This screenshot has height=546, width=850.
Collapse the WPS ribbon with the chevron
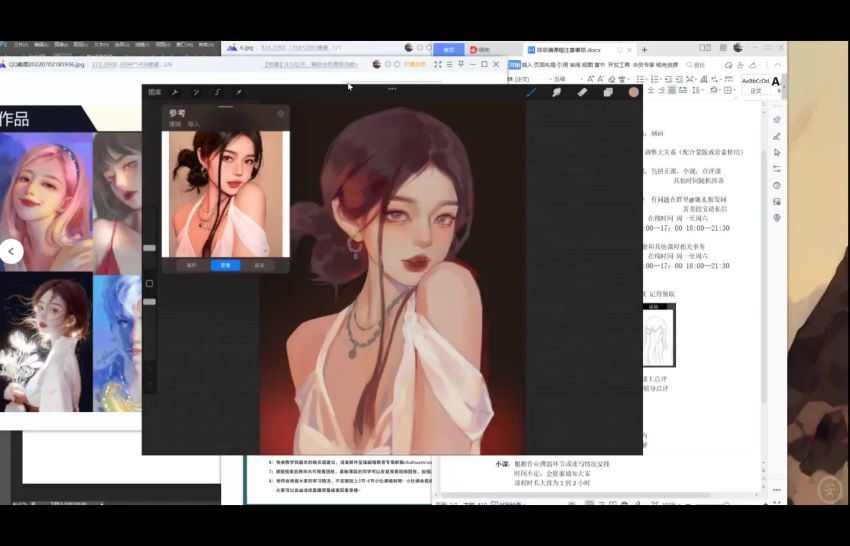click(x=777, y=65)
